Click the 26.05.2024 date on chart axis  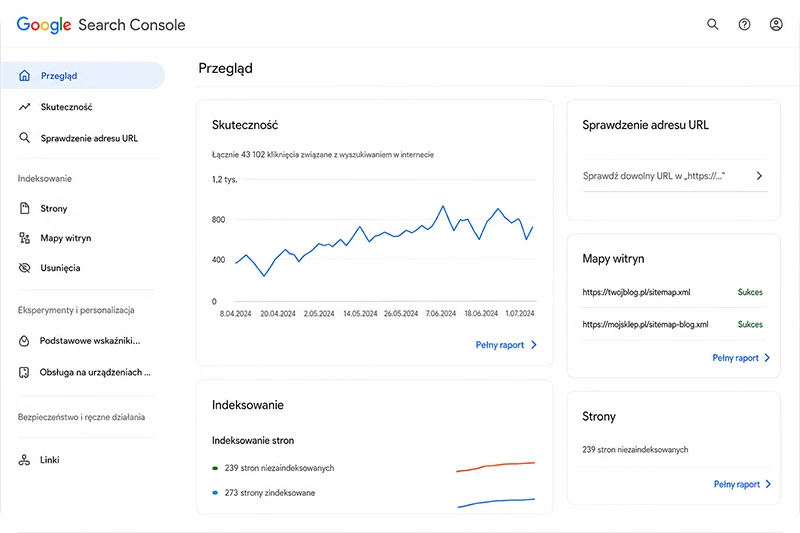click(x=401, y=314)
